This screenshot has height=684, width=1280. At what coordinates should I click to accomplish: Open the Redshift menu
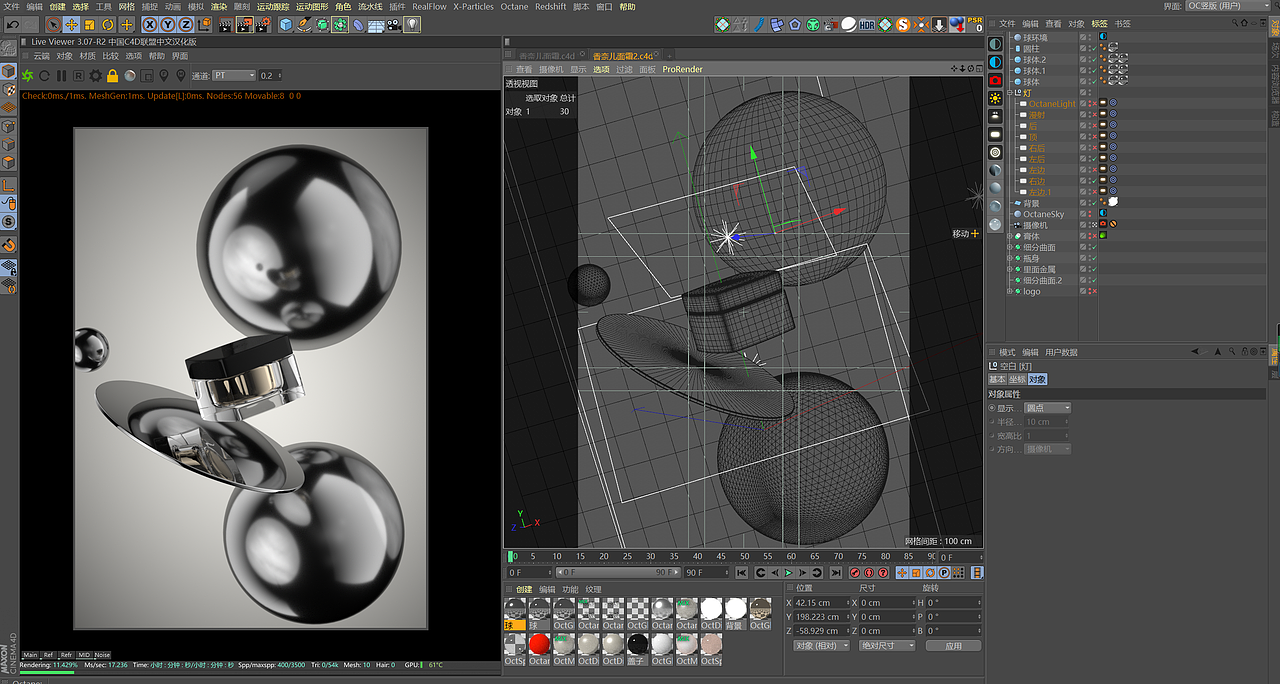click(550, 6)
